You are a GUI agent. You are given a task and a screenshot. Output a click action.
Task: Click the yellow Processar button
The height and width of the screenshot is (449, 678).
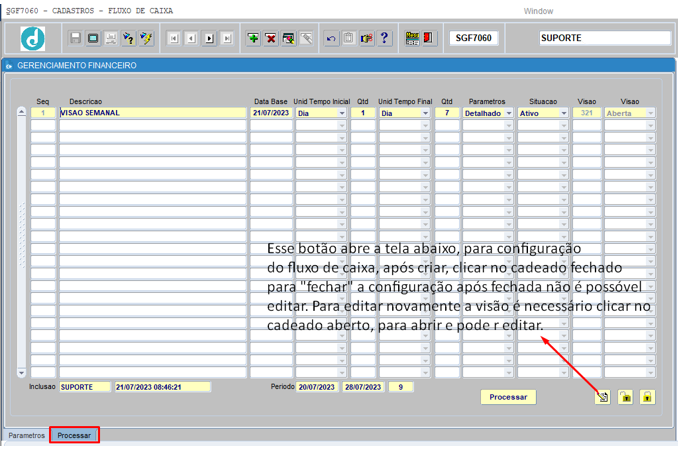508,397
